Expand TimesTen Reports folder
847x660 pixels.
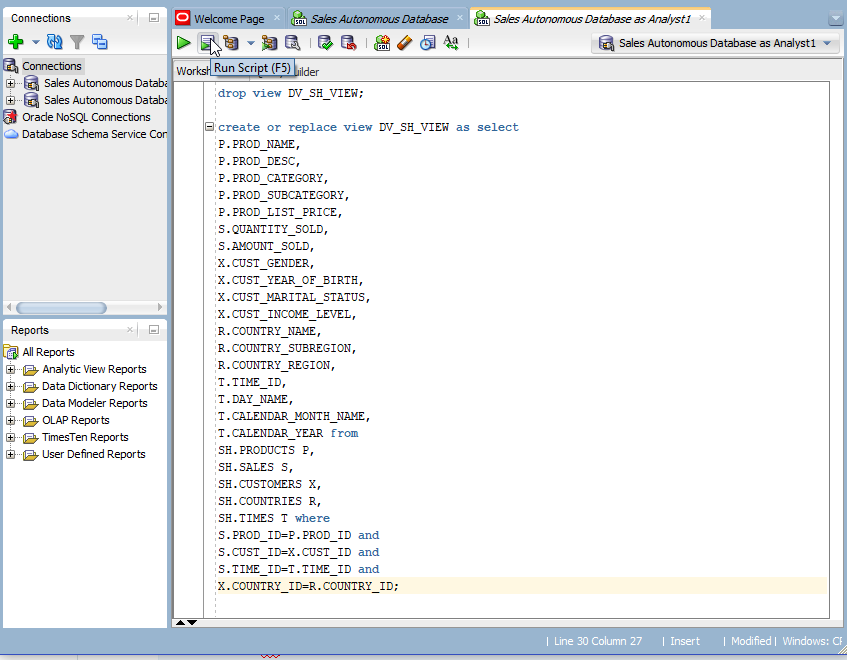(x=10, y=437)
